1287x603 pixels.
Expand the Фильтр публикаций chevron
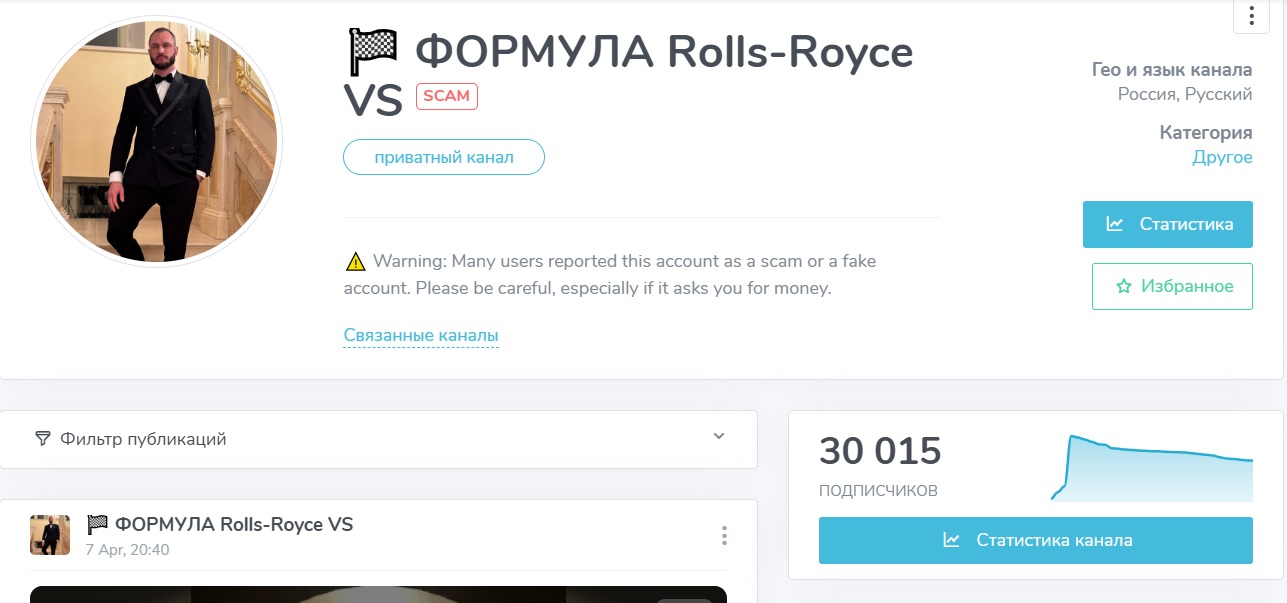coord(718,437)
